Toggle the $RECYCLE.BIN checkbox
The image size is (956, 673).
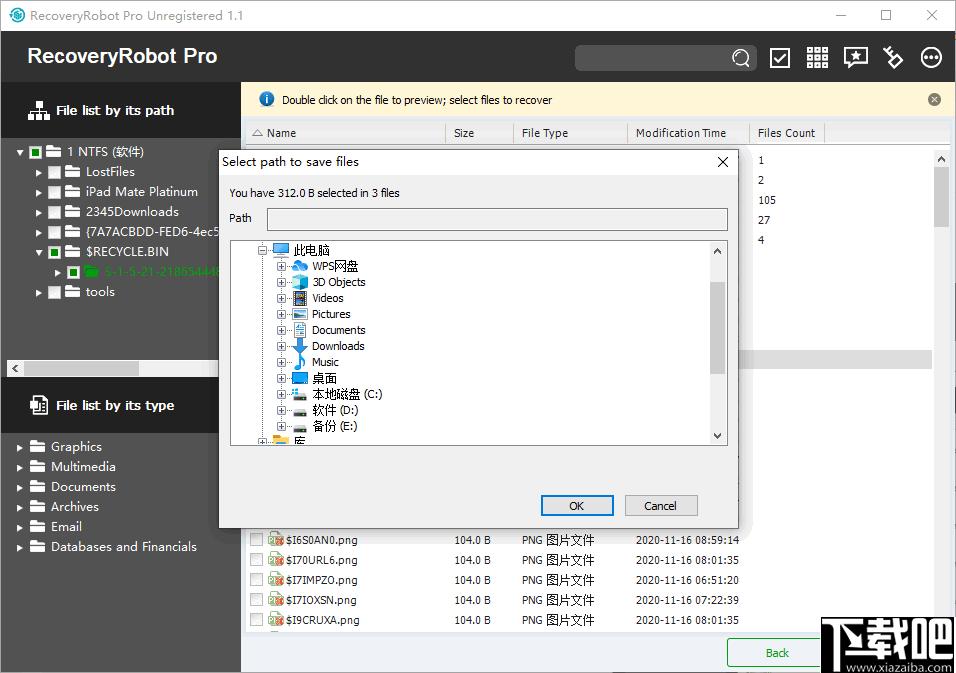click(54, 252)
